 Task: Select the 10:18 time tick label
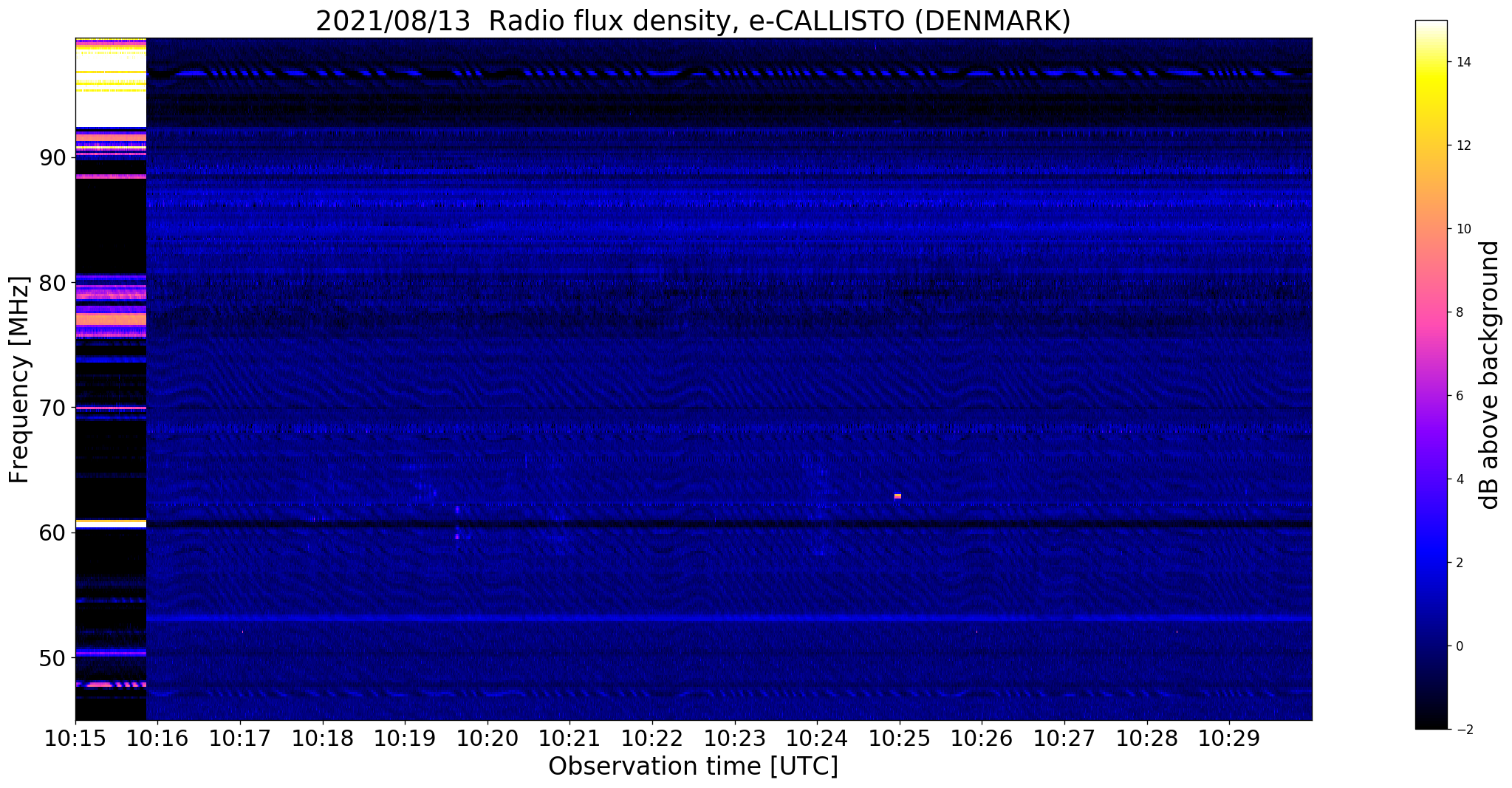[x=323, y=739]
